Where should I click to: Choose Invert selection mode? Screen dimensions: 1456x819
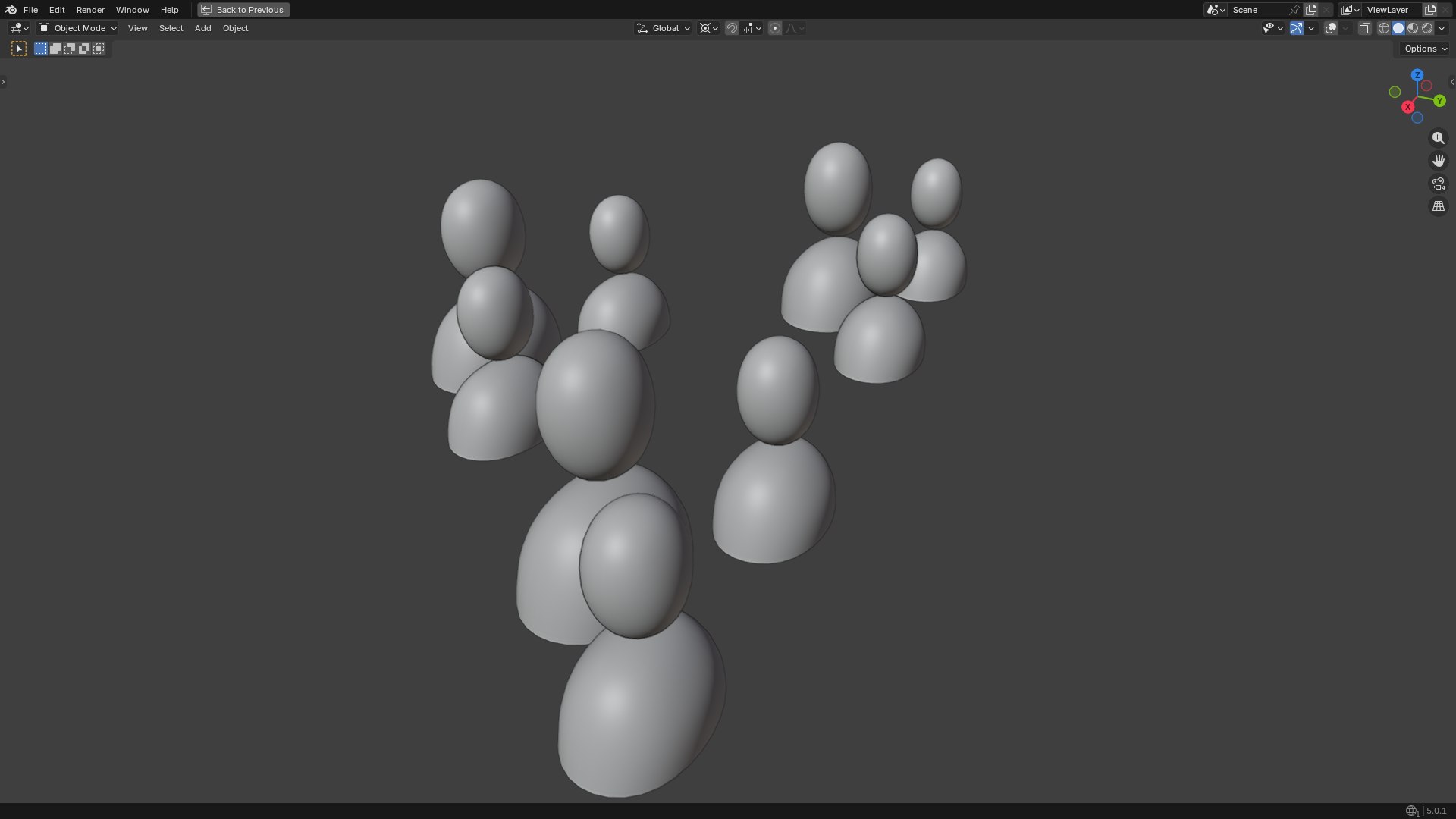click(84, 49)
